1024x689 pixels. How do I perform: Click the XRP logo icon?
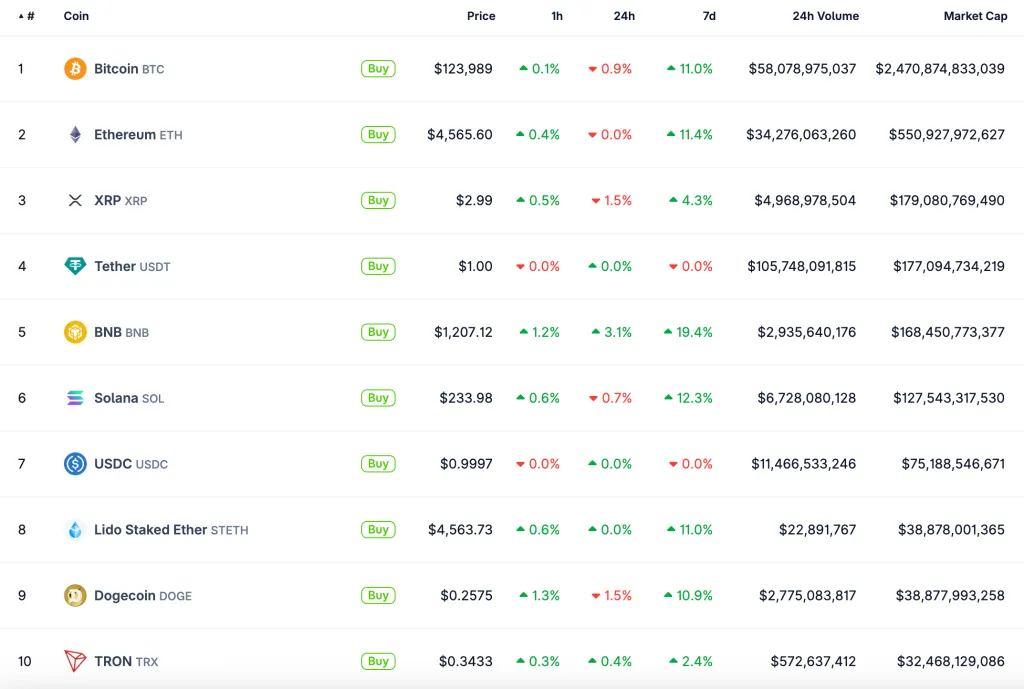point(75,200)
